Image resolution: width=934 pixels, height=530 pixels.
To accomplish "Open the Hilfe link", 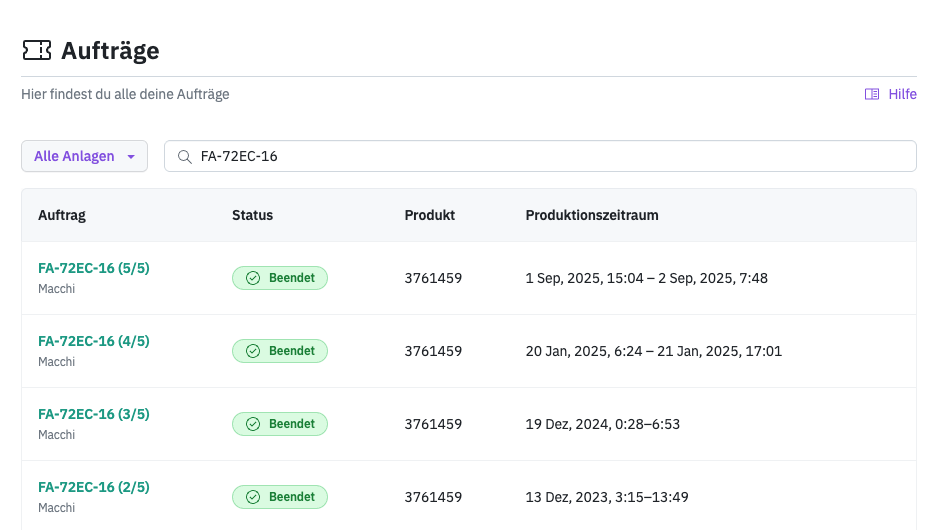I will [902, 94].
